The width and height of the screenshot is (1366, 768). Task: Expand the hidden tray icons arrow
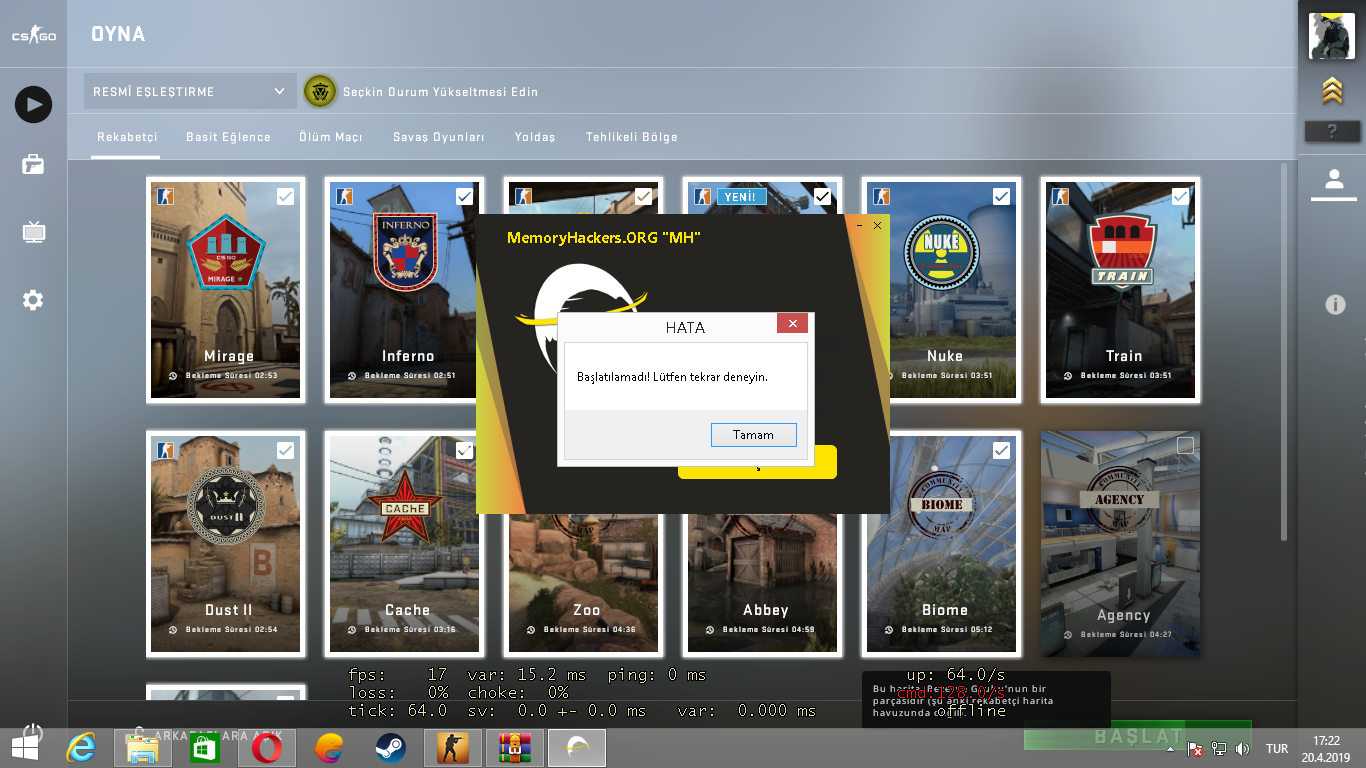(x=1169, y=748)
